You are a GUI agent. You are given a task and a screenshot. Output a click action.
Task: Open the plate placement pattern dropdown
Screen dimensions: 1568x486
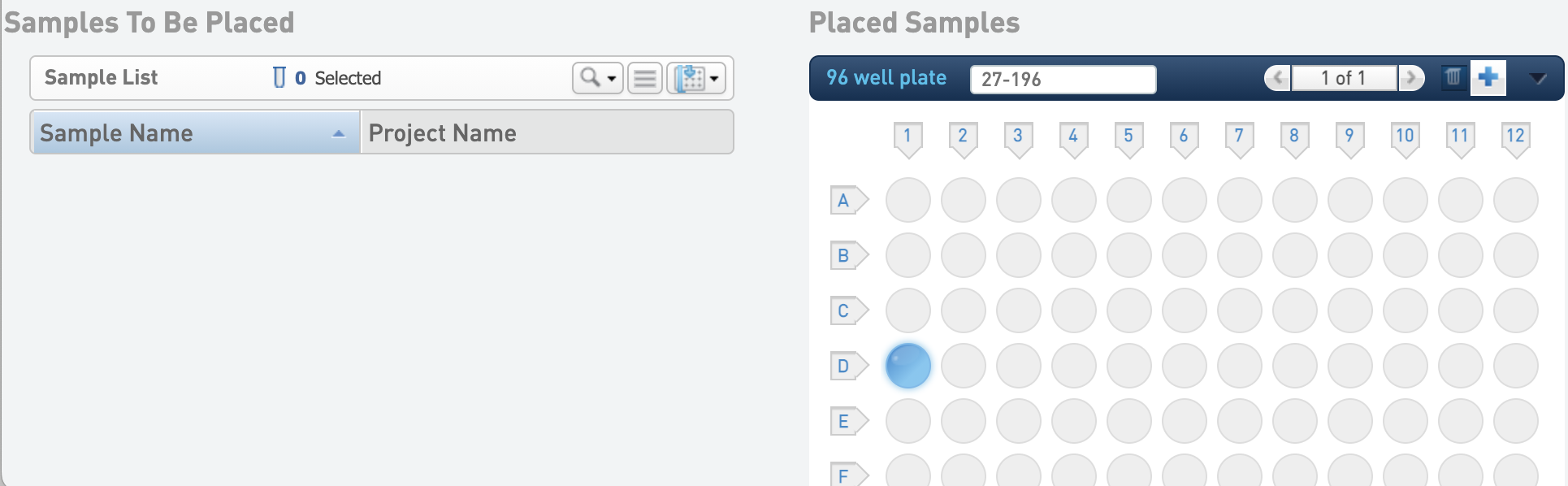pyautogui.click(x=696, y=78)
